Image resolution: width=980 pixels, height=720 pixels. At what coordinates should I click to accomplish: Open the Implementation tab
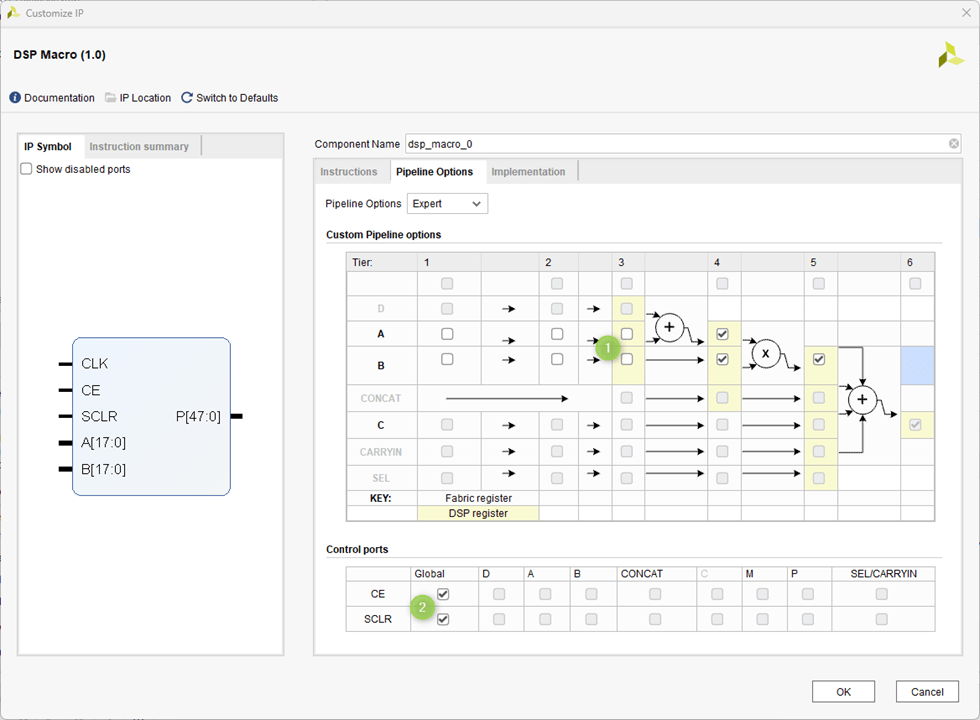[x=528, y=172]
